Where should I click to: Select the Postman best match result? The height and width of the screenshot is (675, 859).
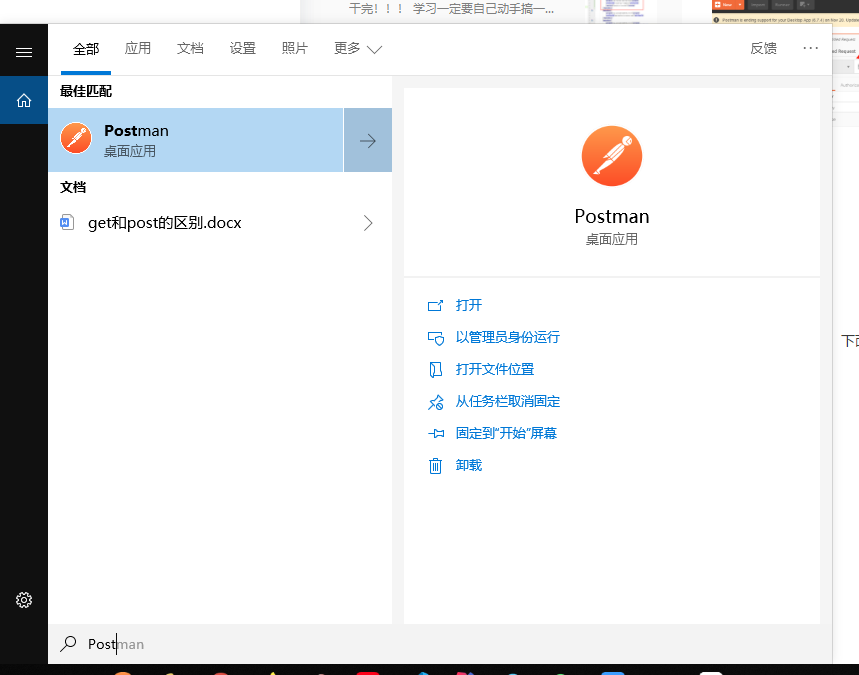(196, 140)
